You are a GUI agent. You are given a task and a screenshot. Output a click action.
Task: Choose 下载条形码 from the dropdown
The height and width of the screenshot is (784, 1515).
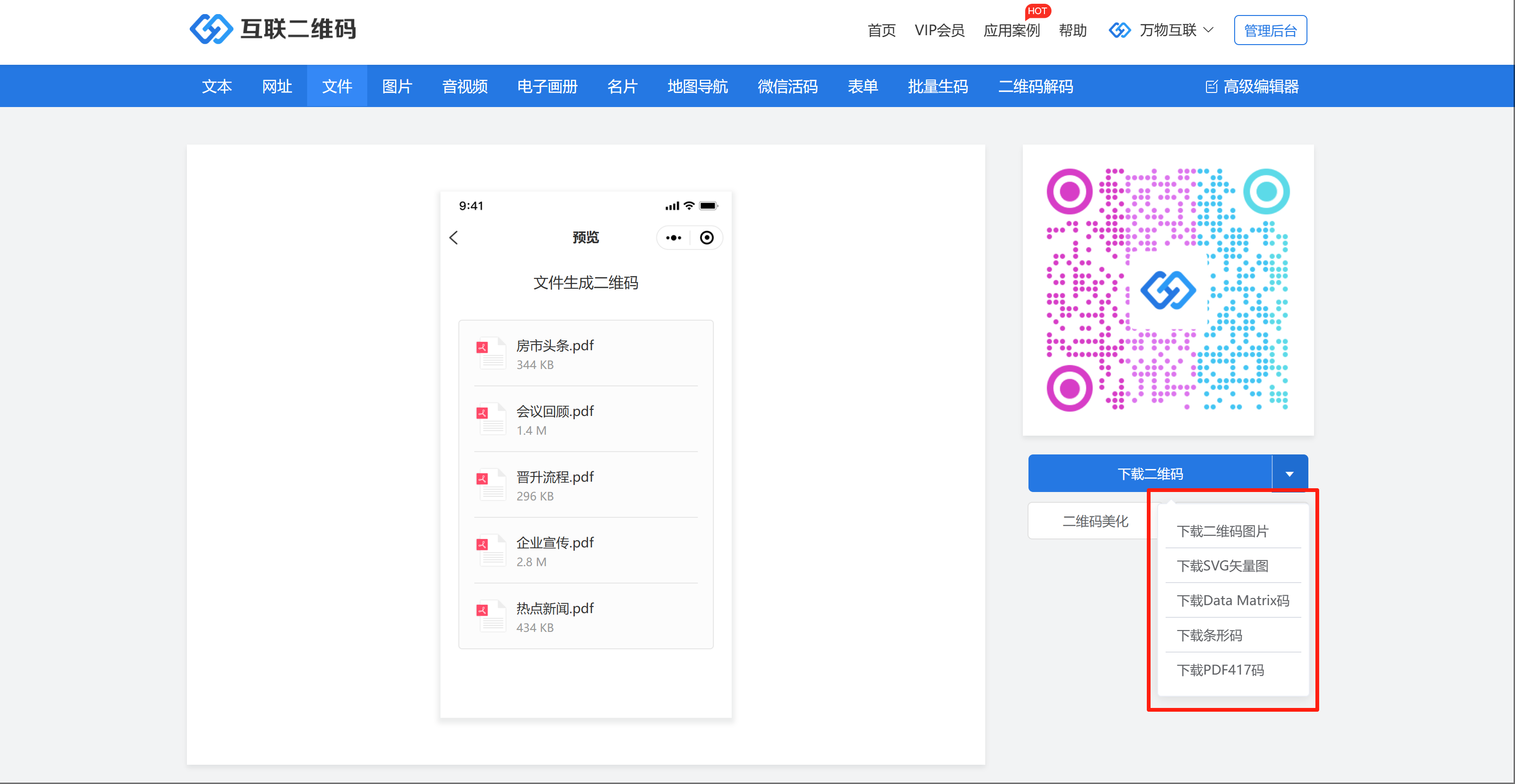pyautogui.click(x=1209, y=635)
